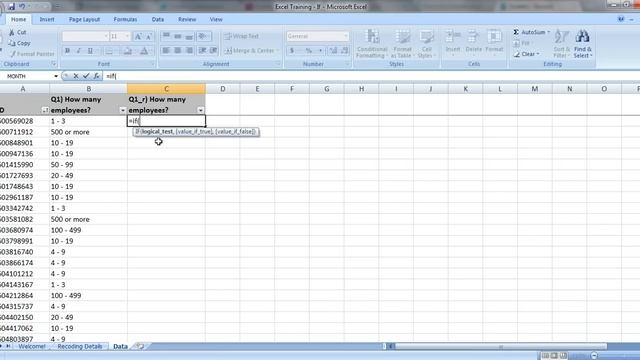
Task: Open filter dropdown in column A header
Action: [x=45, y=110]
